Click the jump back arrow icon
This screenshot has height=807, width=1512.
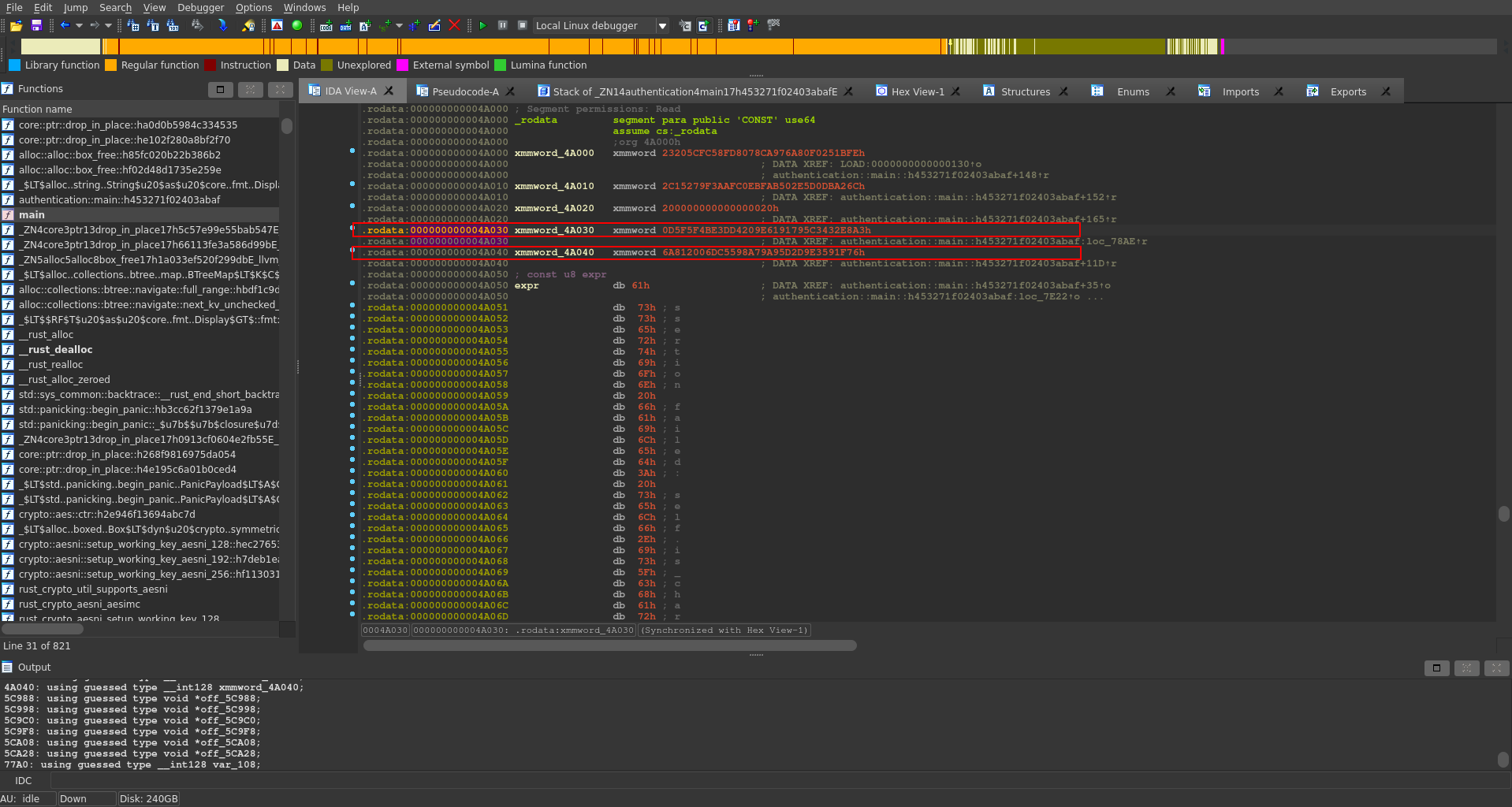[x=65, y=26]
